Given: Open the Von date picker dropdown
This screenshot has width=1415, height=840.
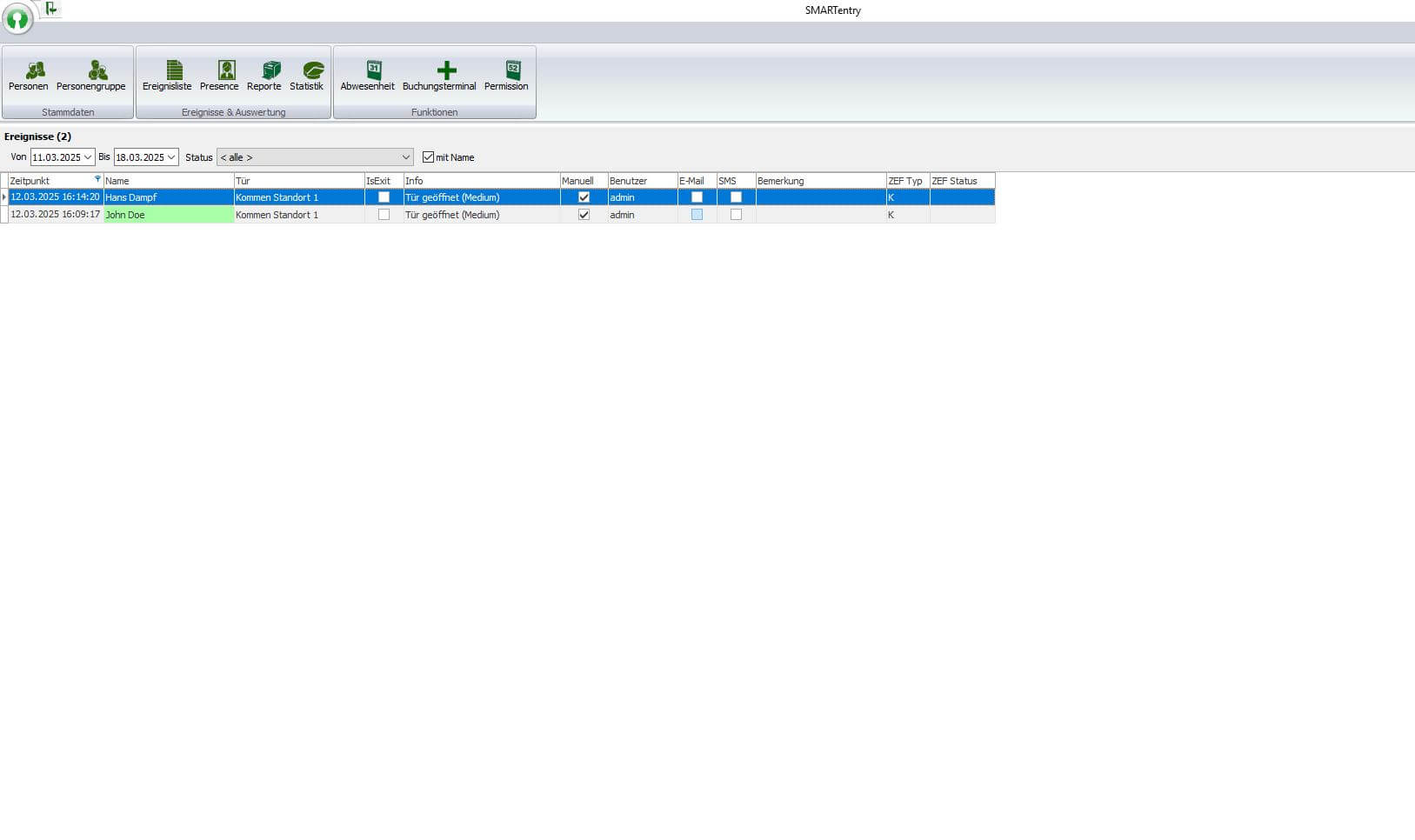Looking at the screenshot, I should (87, 157).
